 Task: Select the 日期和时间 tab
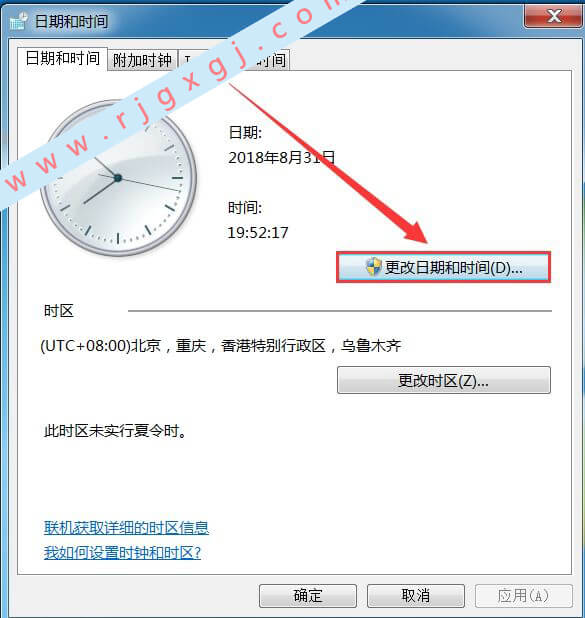[x=62, y=59]
